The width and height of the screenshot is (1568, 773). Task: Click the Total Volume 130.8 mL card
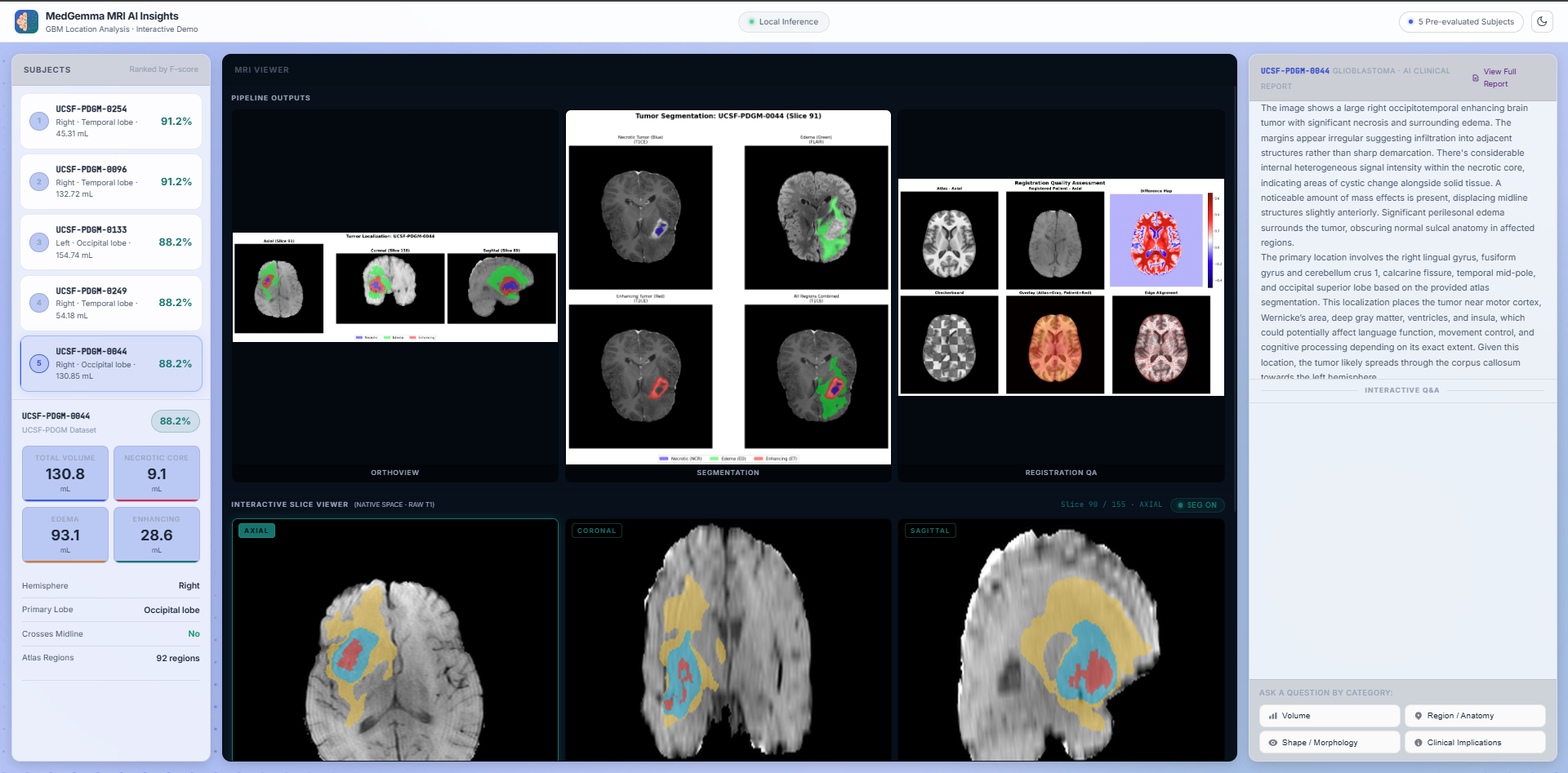(x=65, y=473)
